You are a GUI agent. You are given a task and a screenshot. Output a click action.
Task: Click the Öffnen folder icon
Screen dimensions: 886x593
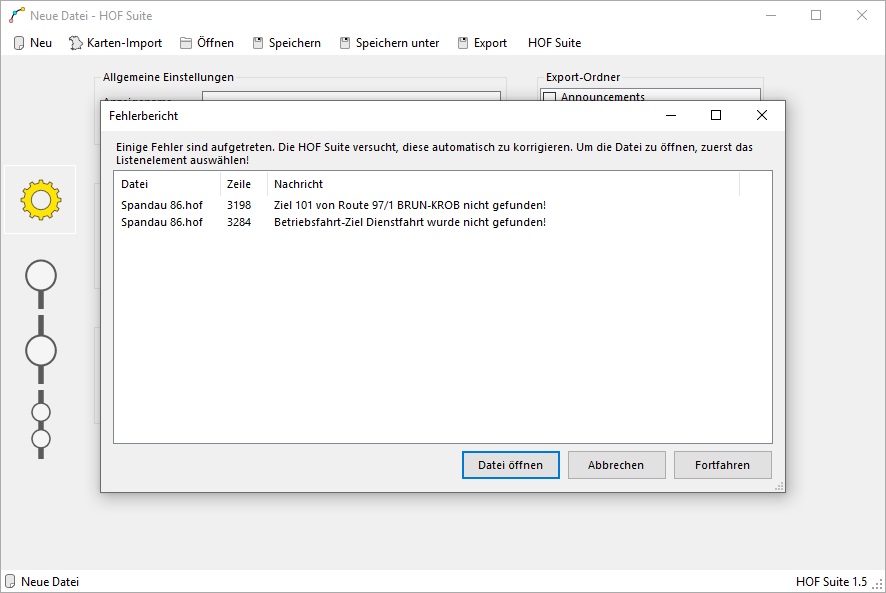[185, 43]
